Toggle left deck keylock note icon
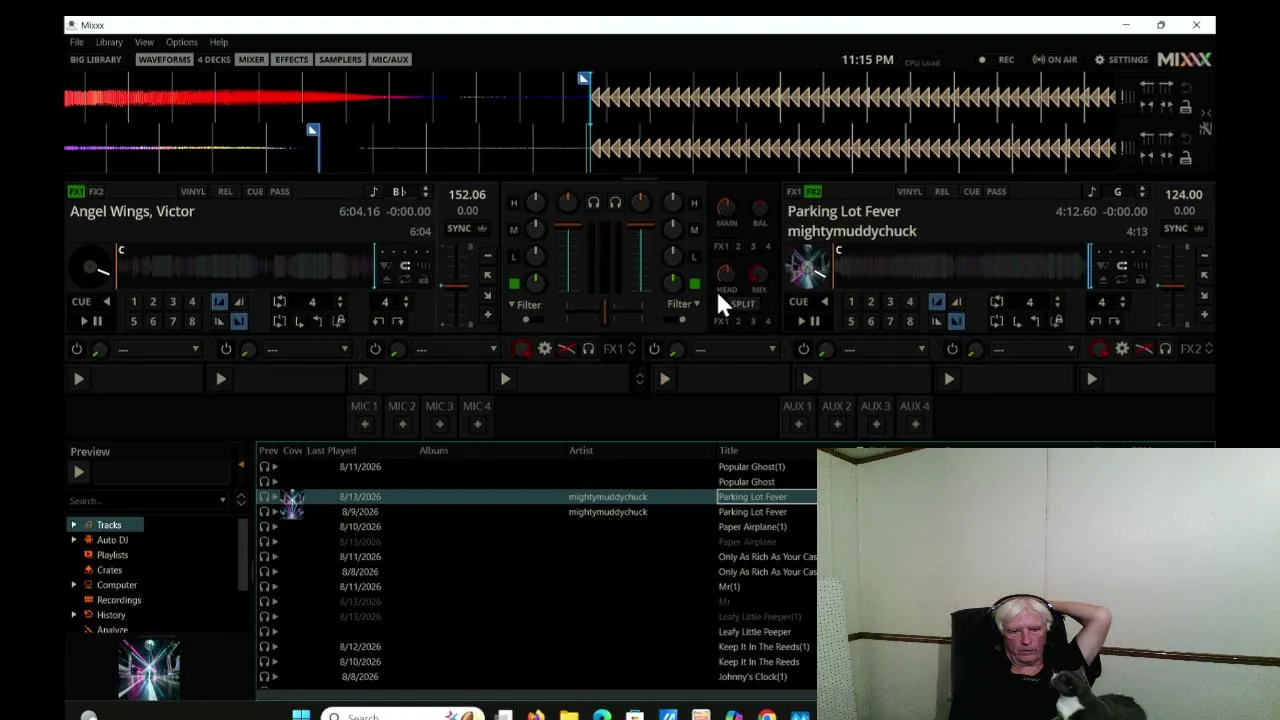The image size is (1280, 720). pyautogui.click(x=374, y=192)
